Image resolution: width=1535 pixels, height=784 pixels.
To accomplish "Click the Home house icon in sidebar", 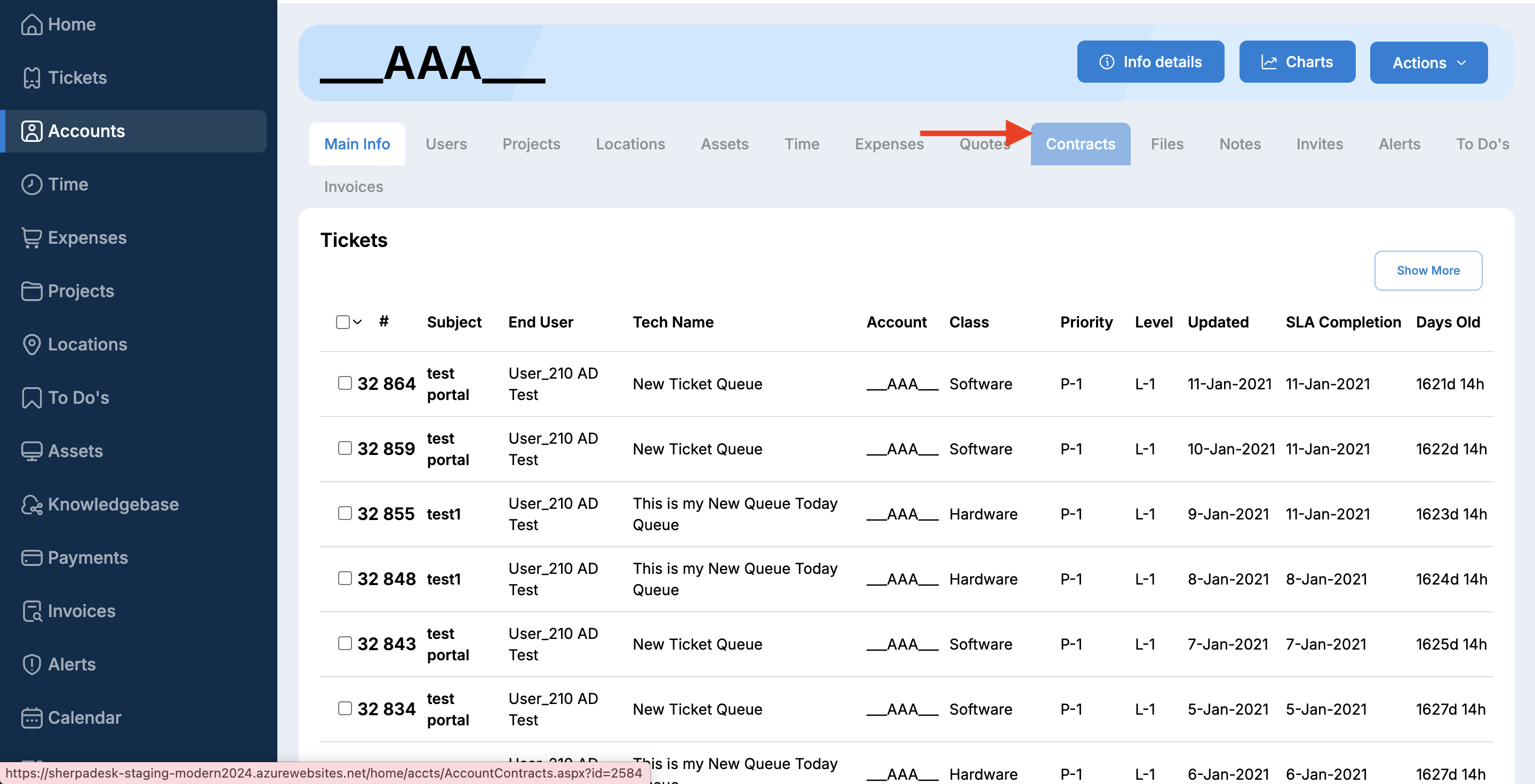I will tap(31, 25).
